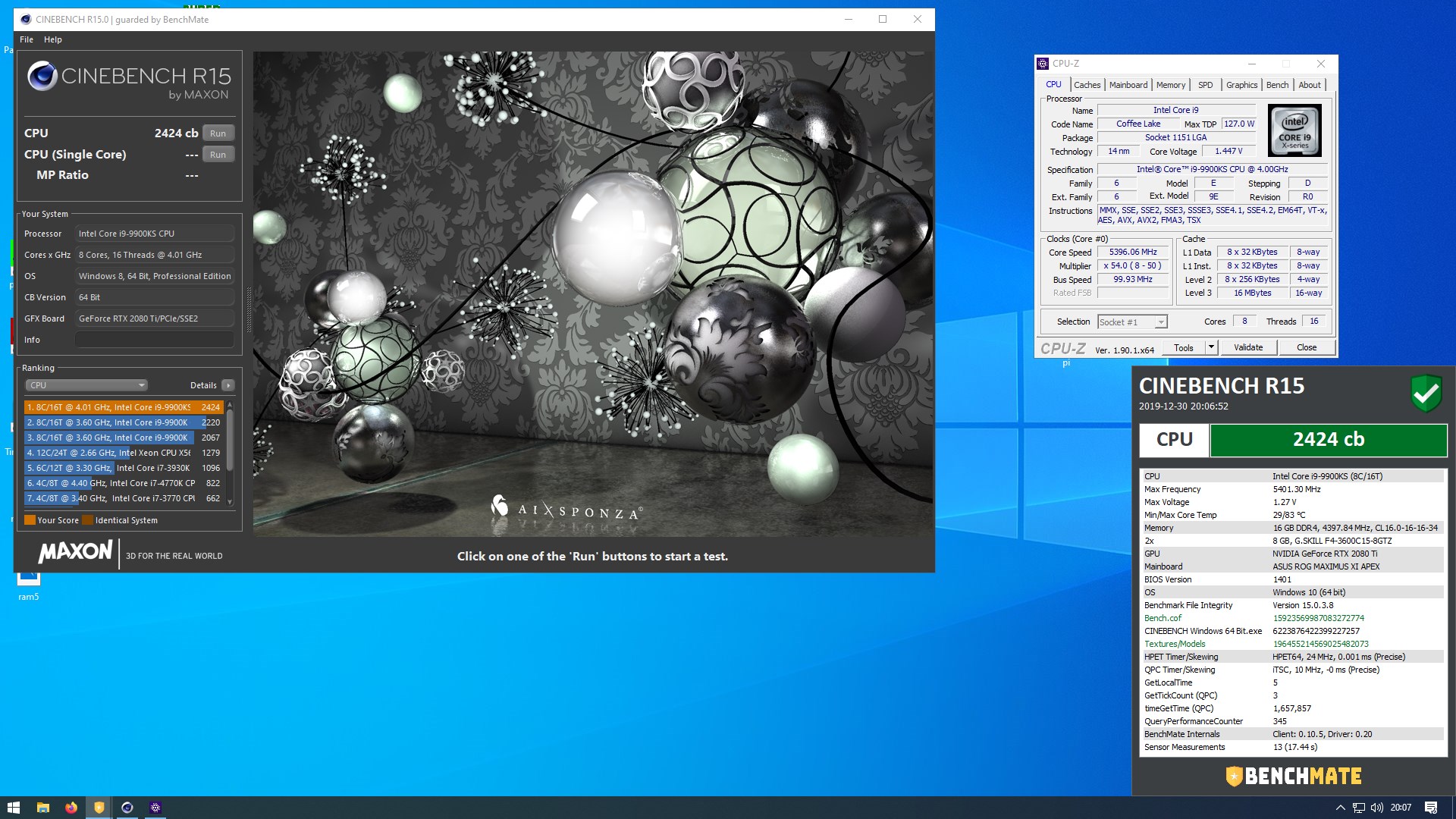Show hidden system tray icons

pyautogui.click(x=1340, y=808)
